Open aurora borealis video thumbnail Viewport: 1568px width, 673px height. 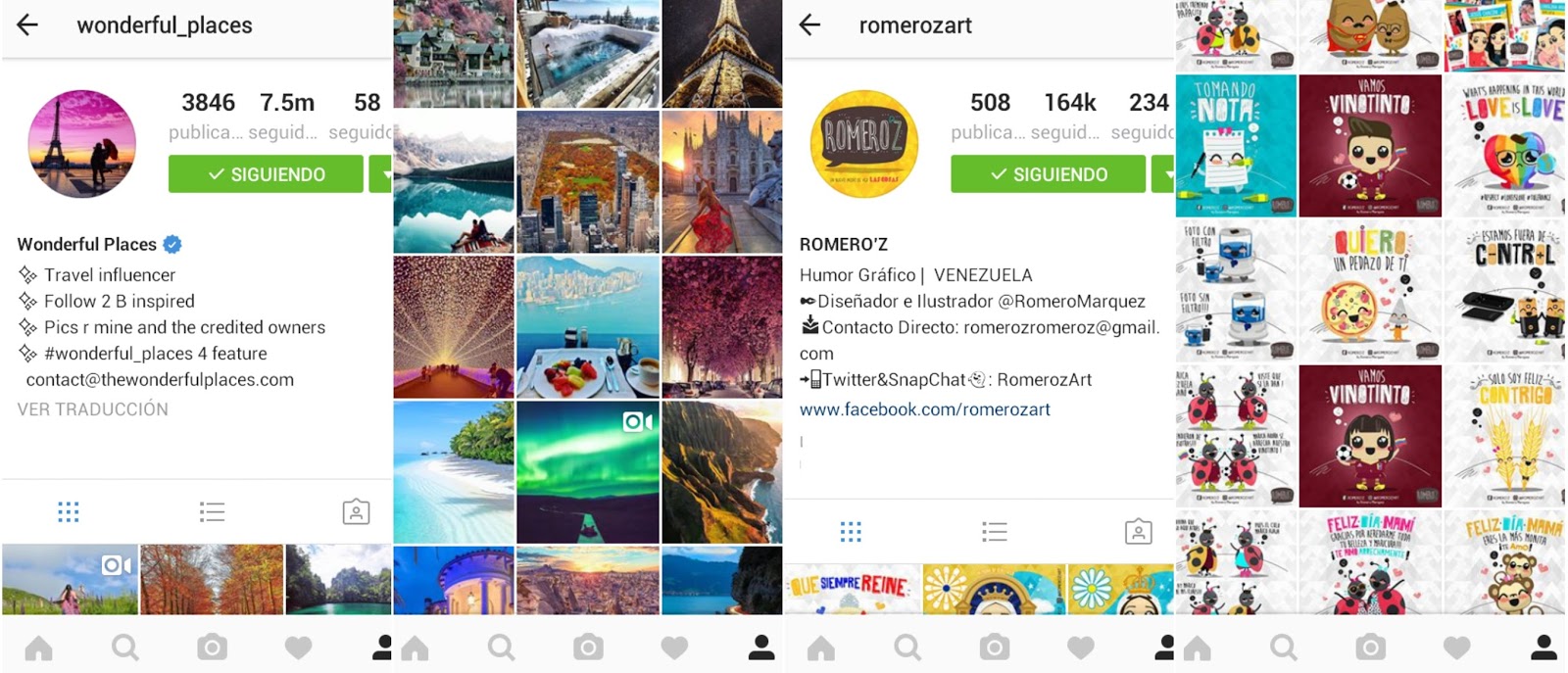588,472
